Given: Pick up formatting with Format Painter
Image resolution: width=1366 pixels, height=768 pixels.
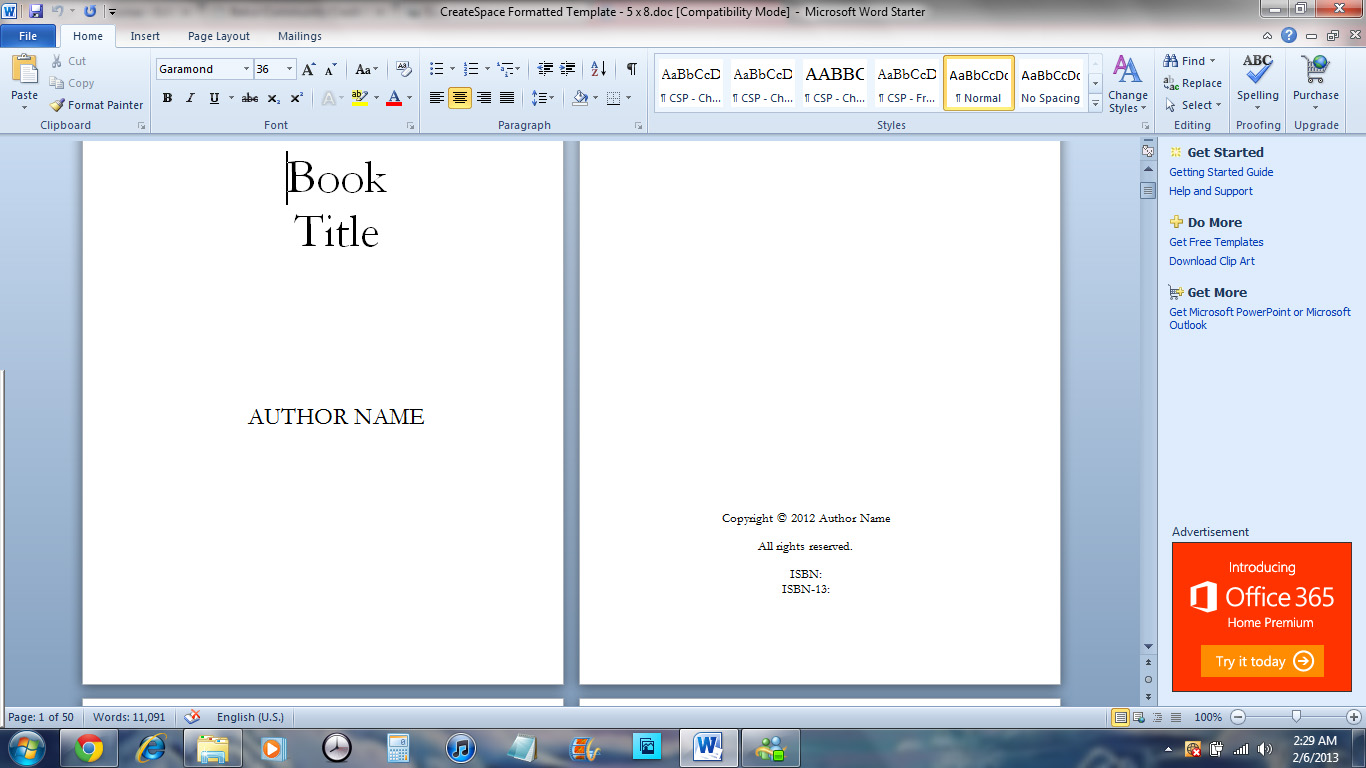Looking at the screenshot, I should tap(97, 105).
